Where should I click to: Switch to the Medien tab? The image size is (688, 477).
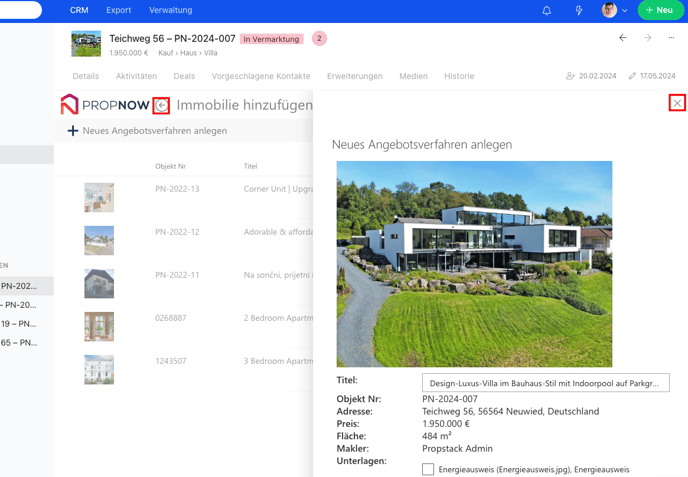tap(413, 76)
